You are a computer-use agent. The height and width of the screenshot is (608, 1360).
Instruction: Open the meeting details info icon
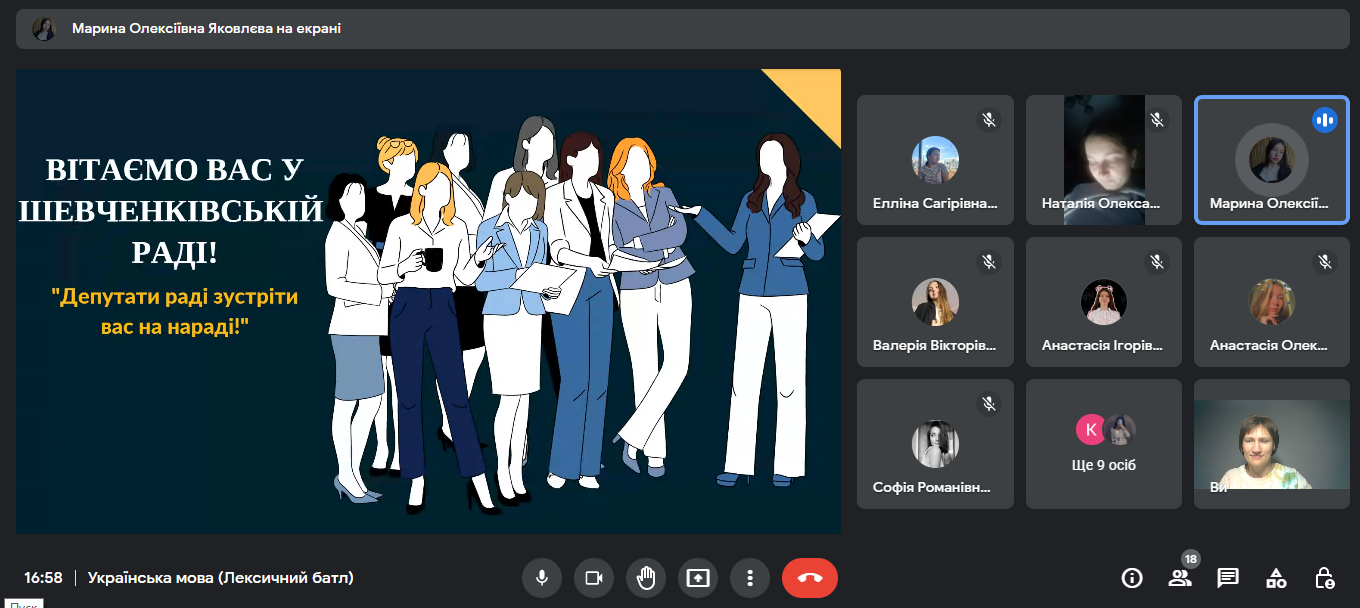point(1132,578)
